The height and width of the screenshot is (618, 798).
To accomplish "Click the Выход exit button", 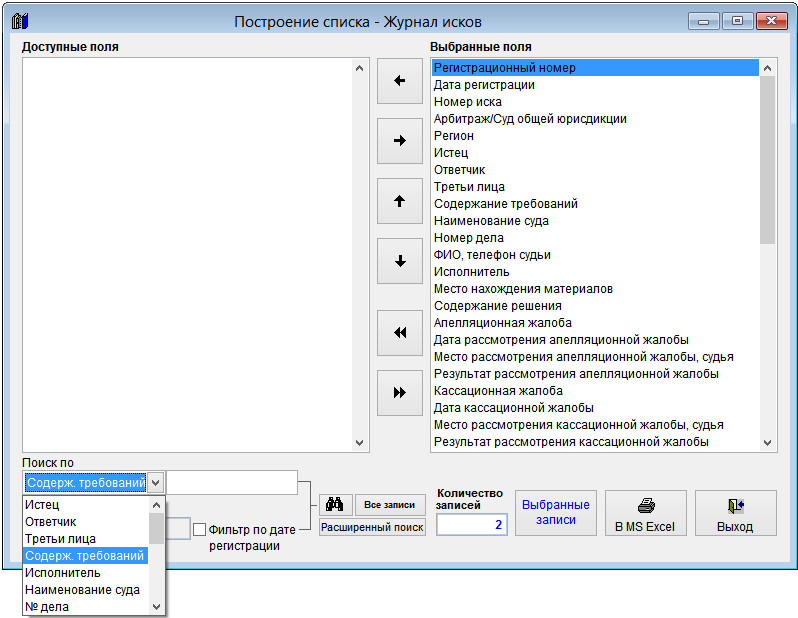I will [735, 513].
